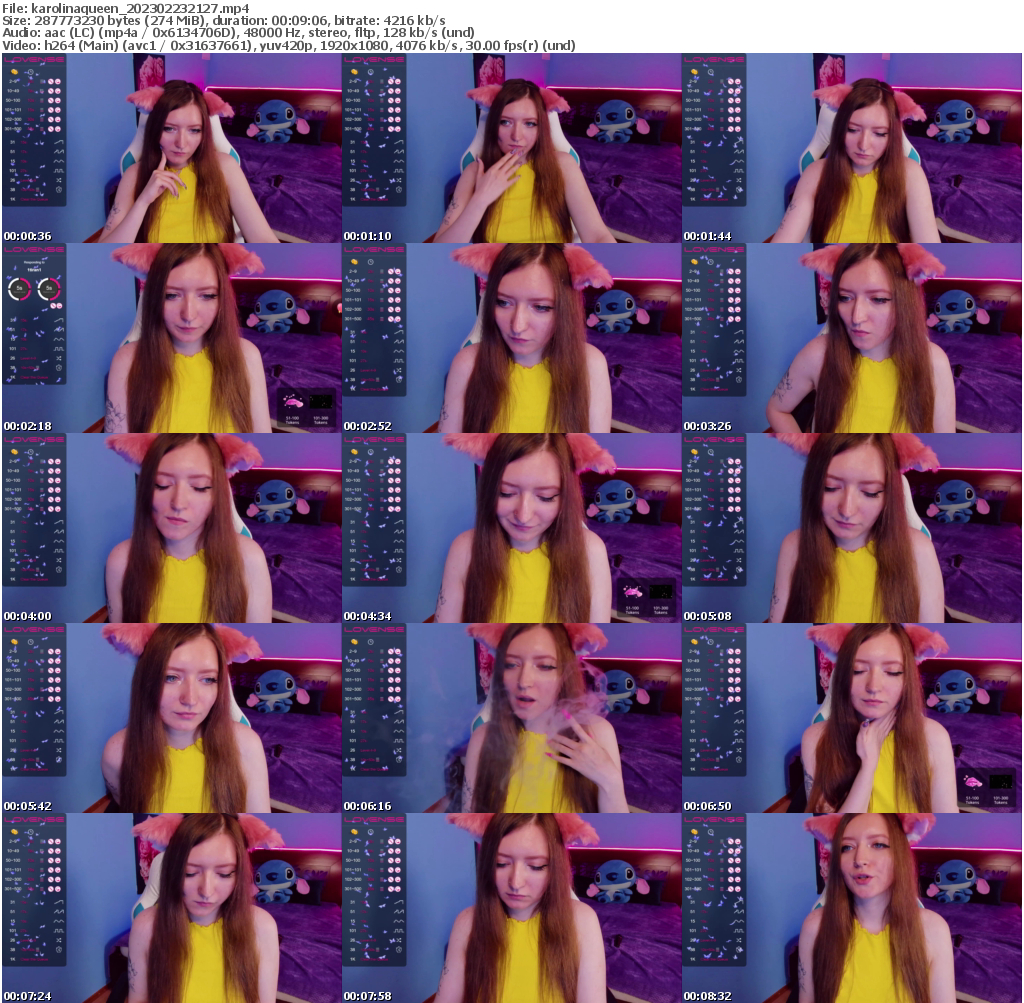Select the coin icon atop the tip menu
The height and width of the screenshot is (1003, 1024).
pyautogui.click(x=14, y=72)
